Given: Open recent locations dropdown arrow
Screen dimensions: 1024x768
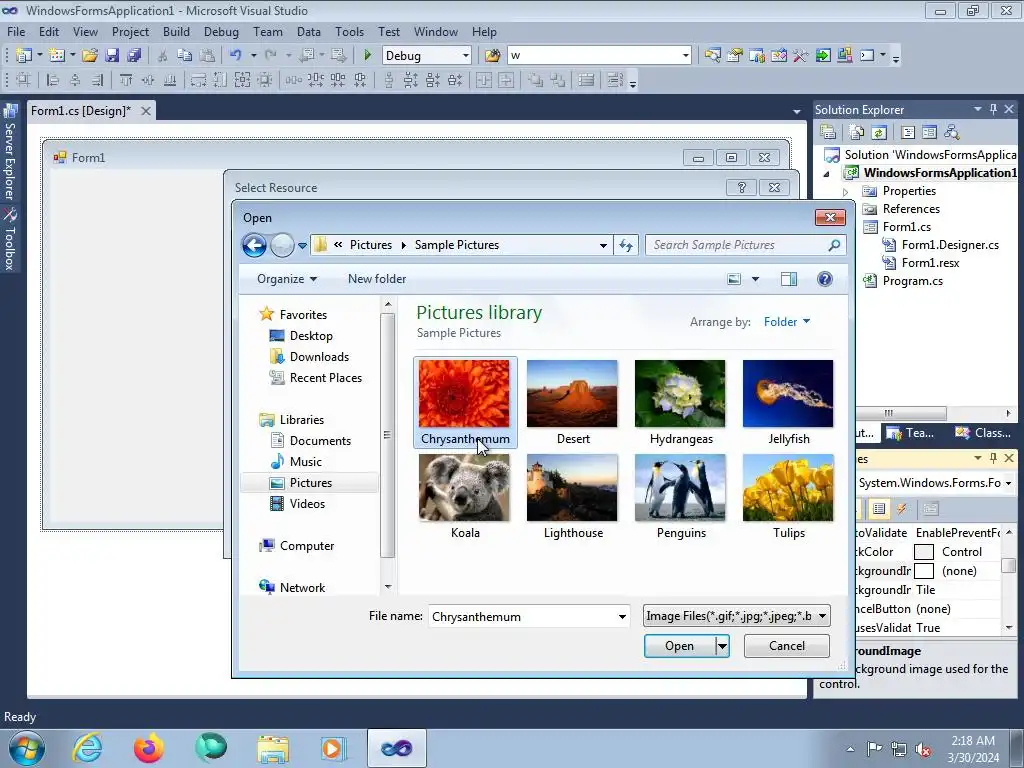Looking at the screenshot, I should tap(302, 246).
